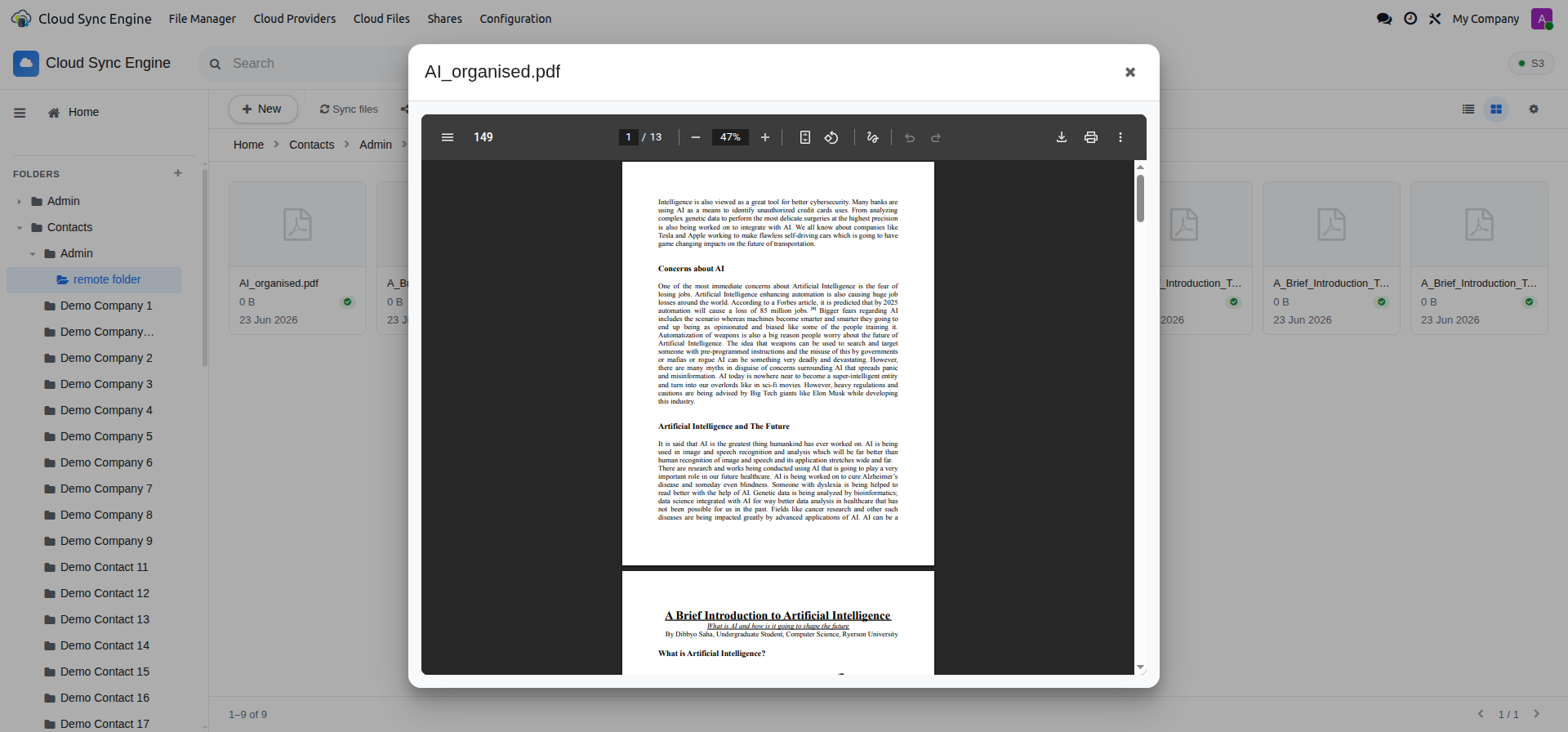
Task: Undo the last PDF annotation
Action: click(x=910, y=137)
